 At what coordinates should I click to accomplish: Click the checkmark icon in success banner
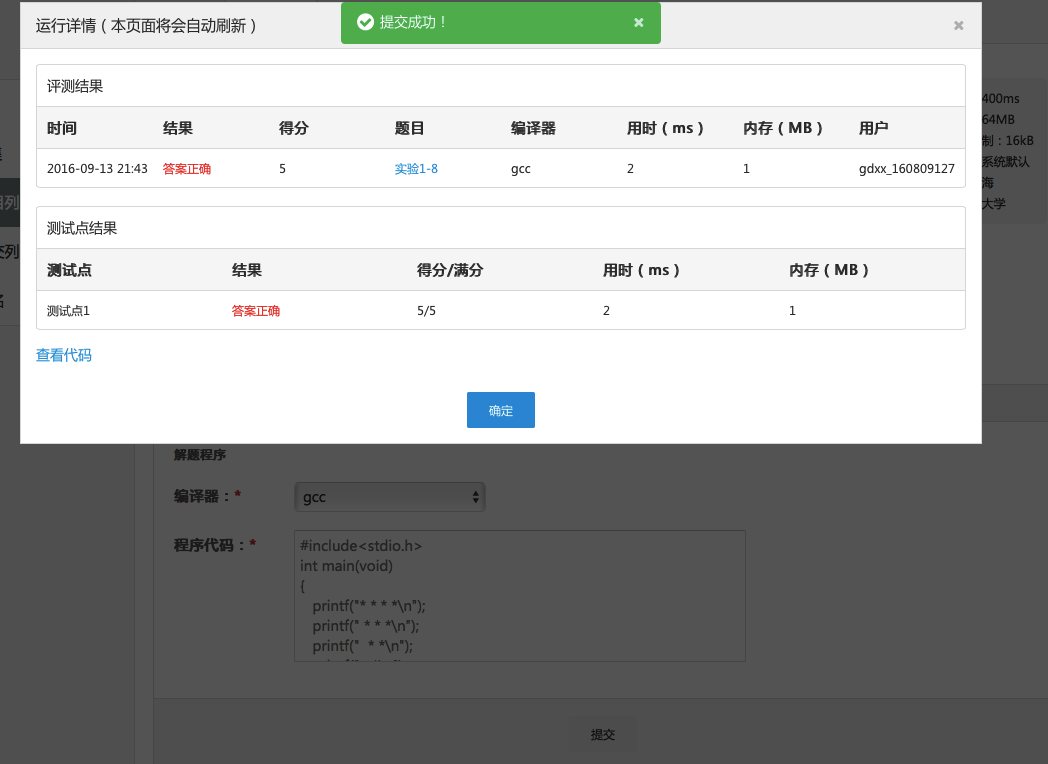pyautogui.click(x=365, y=23)
